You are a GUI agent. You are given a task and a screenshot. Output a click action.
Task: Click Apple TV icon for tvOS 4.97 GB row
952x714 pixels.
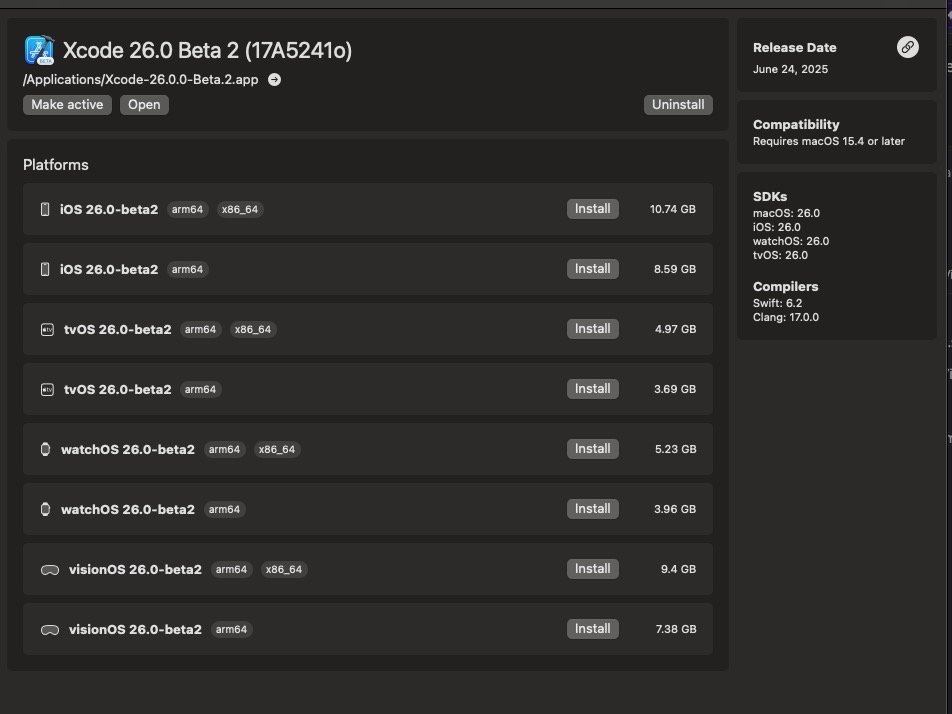pyautogui.click(x=47, y=330)
